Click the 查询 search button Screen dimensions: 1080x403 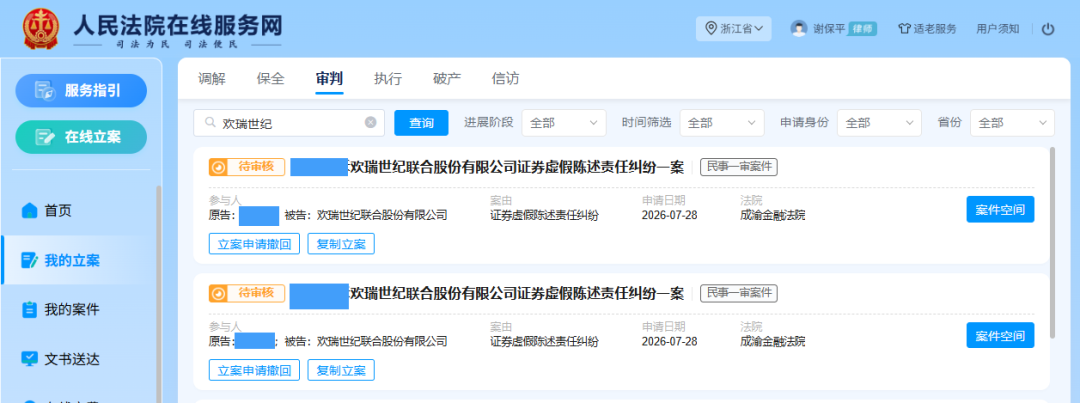coord(422,123)
